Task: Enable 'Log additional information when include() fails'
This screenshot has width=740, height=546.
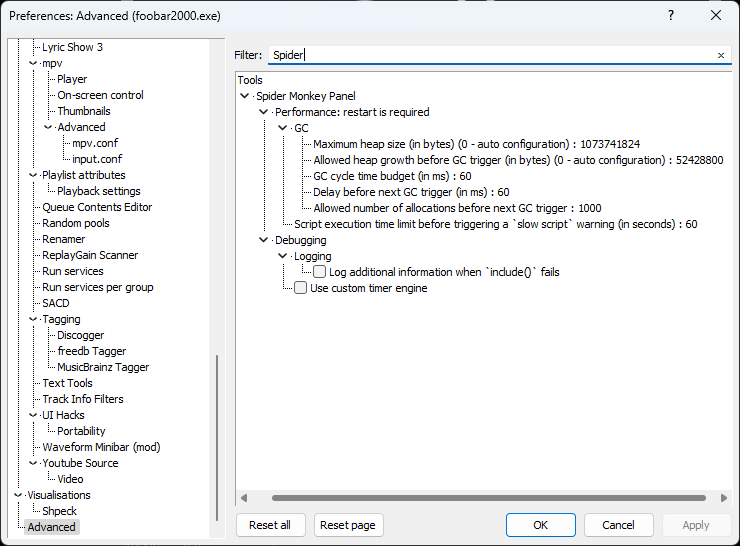Action: (x=320, y=272)
